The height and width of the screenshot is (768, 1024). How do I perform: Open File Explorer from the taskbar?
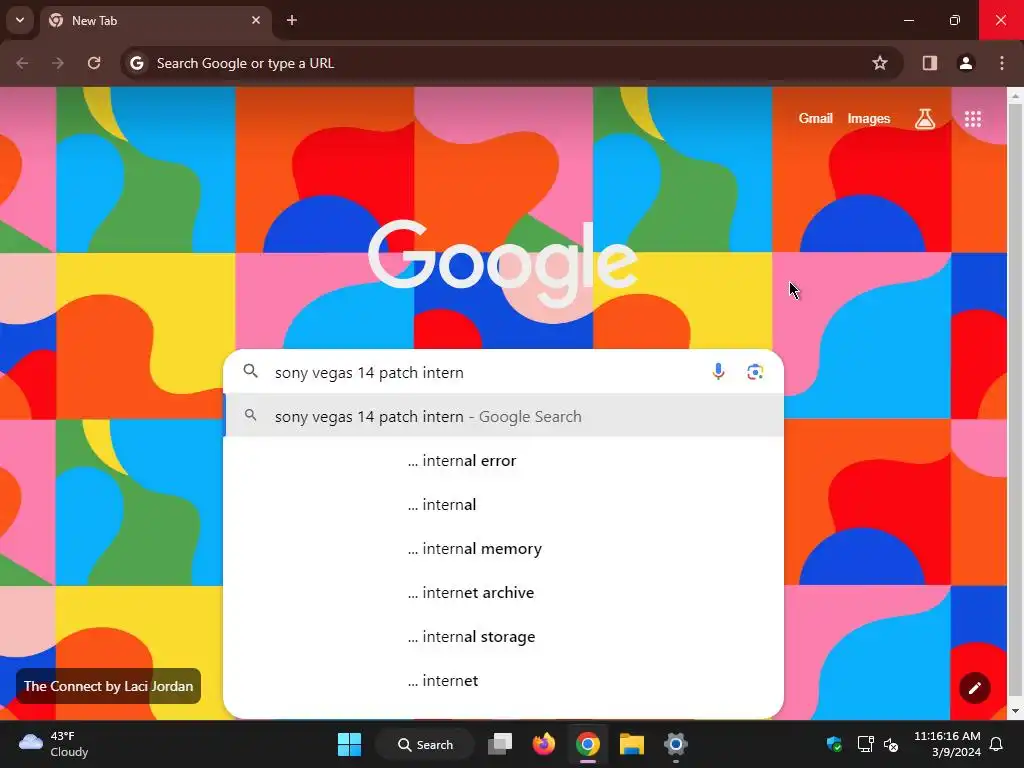(x=632, y=744)
